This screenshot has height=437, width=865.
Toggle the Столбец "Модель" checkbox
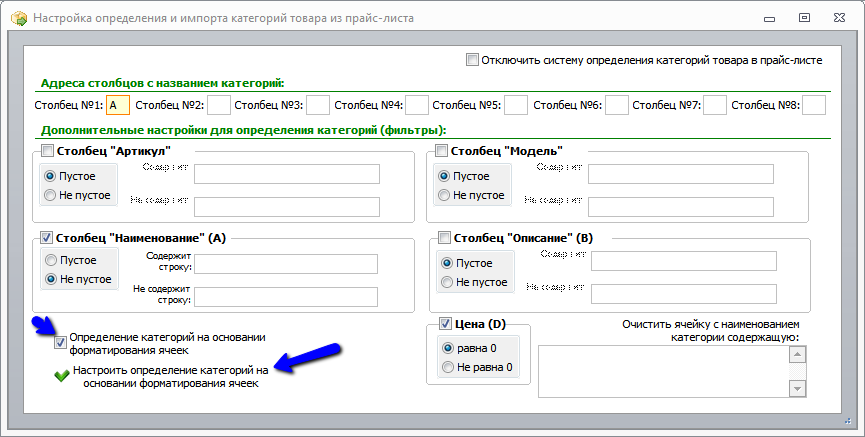[441, 151]
